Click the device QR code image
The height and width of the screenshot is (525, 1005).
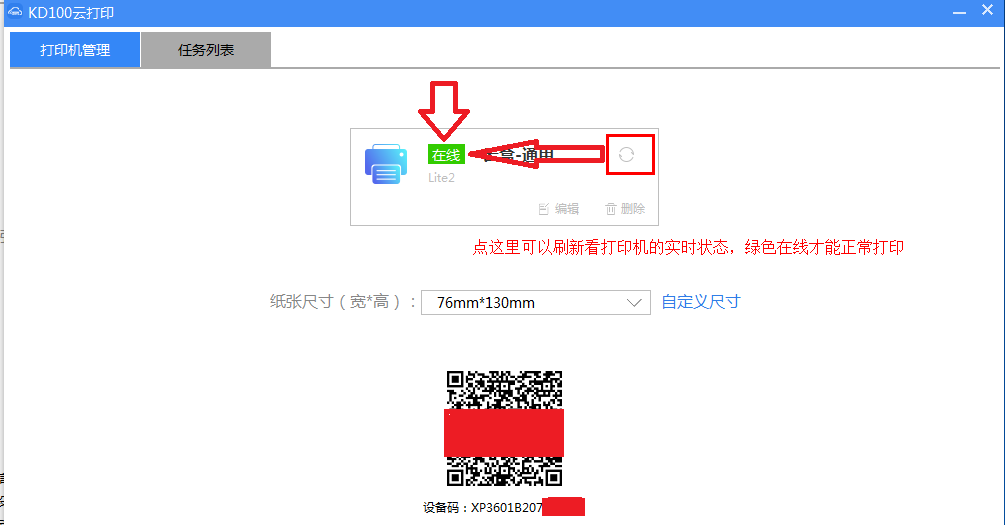504,428
